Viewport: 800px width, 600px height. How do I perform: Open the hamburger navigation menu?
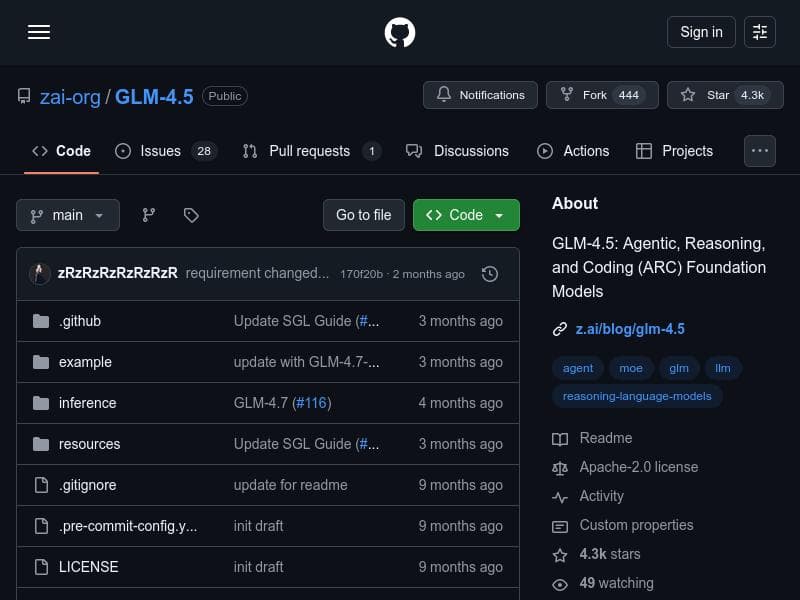pyautogui.click(x=39, y=32)
